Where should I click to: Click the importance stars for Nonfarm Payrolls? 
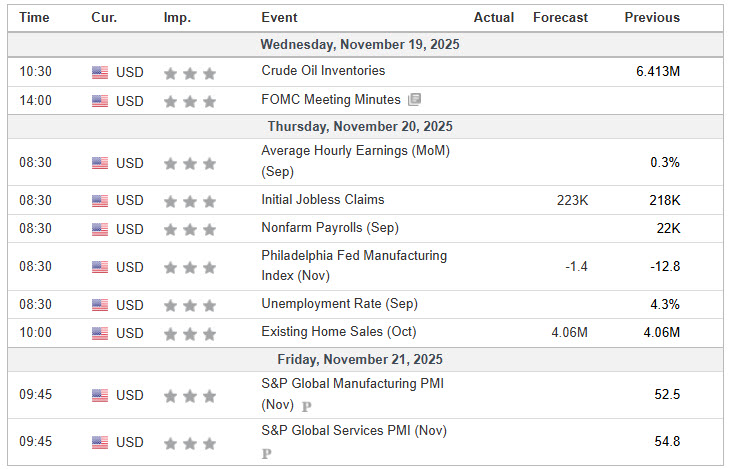click(189, 229)
